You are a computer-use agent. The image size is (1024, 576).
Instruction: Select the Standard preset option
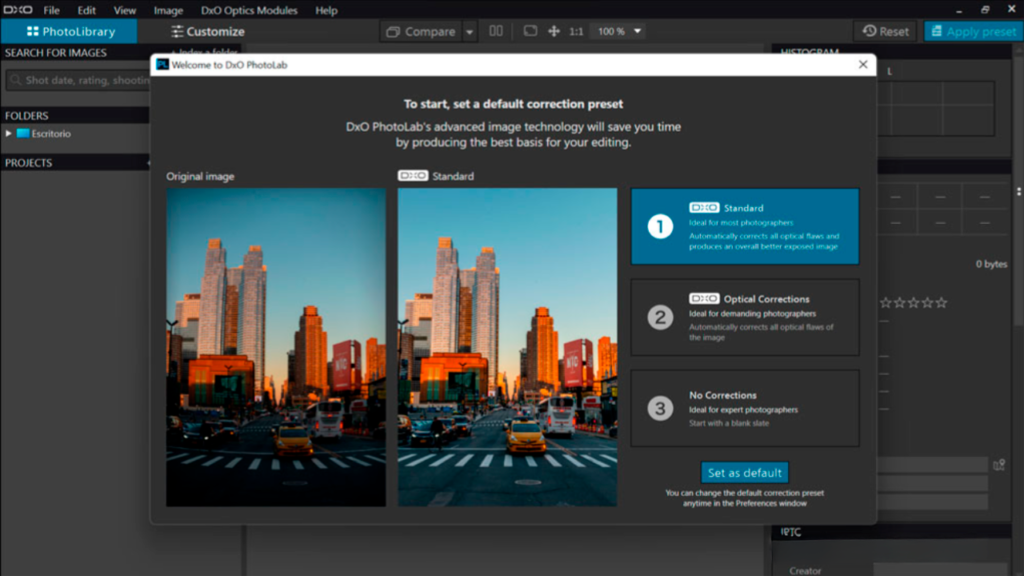click(x=744, y=226)
